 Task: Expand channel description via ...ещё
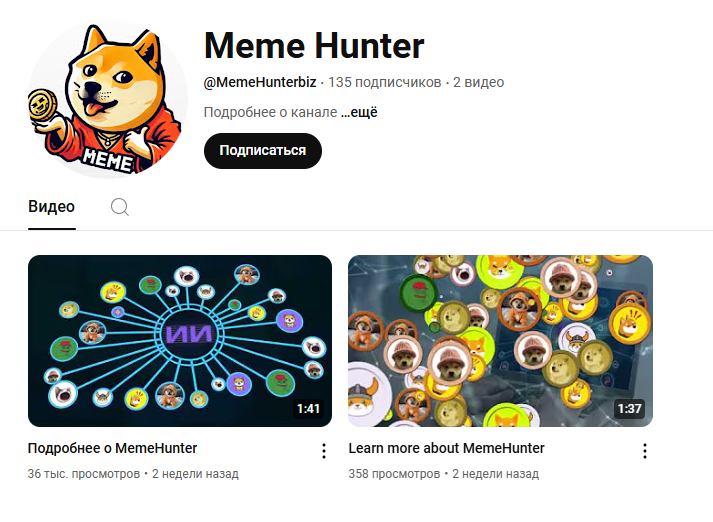(x=359, y=112)
